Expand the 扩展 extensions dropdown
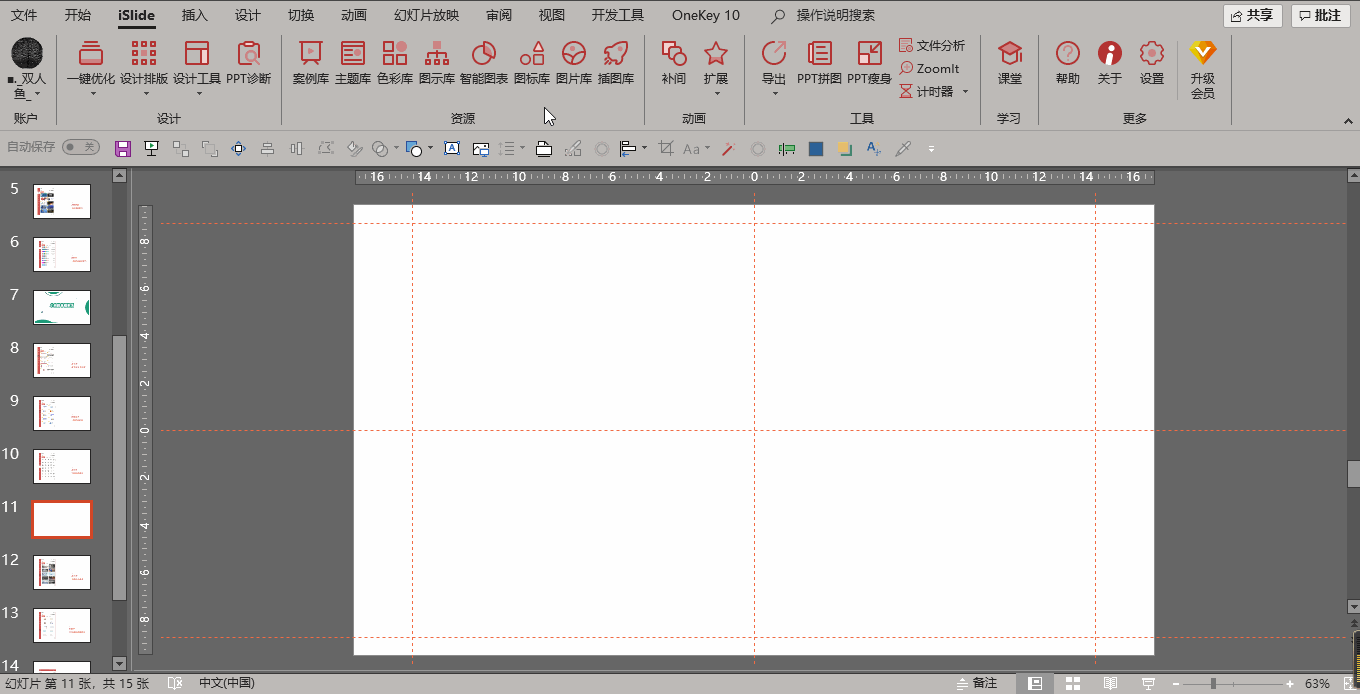The height and width of the screenshot is (694, 1360). click(716, 94)
